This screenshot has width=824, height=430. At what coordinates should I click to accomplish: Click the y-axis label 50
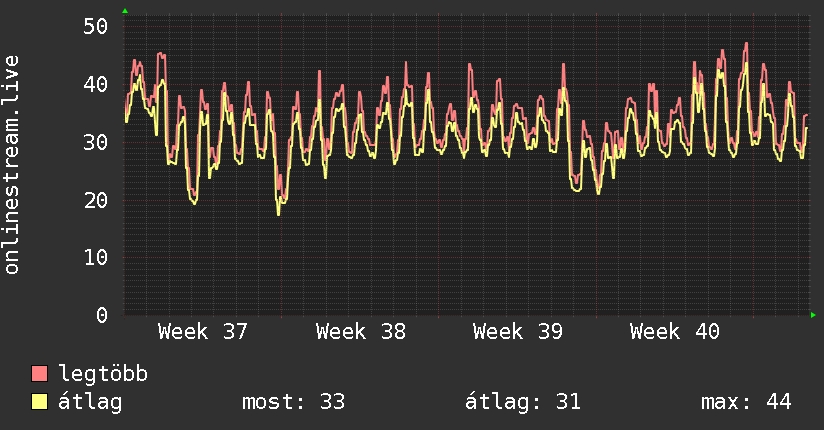tap(96, 26)
